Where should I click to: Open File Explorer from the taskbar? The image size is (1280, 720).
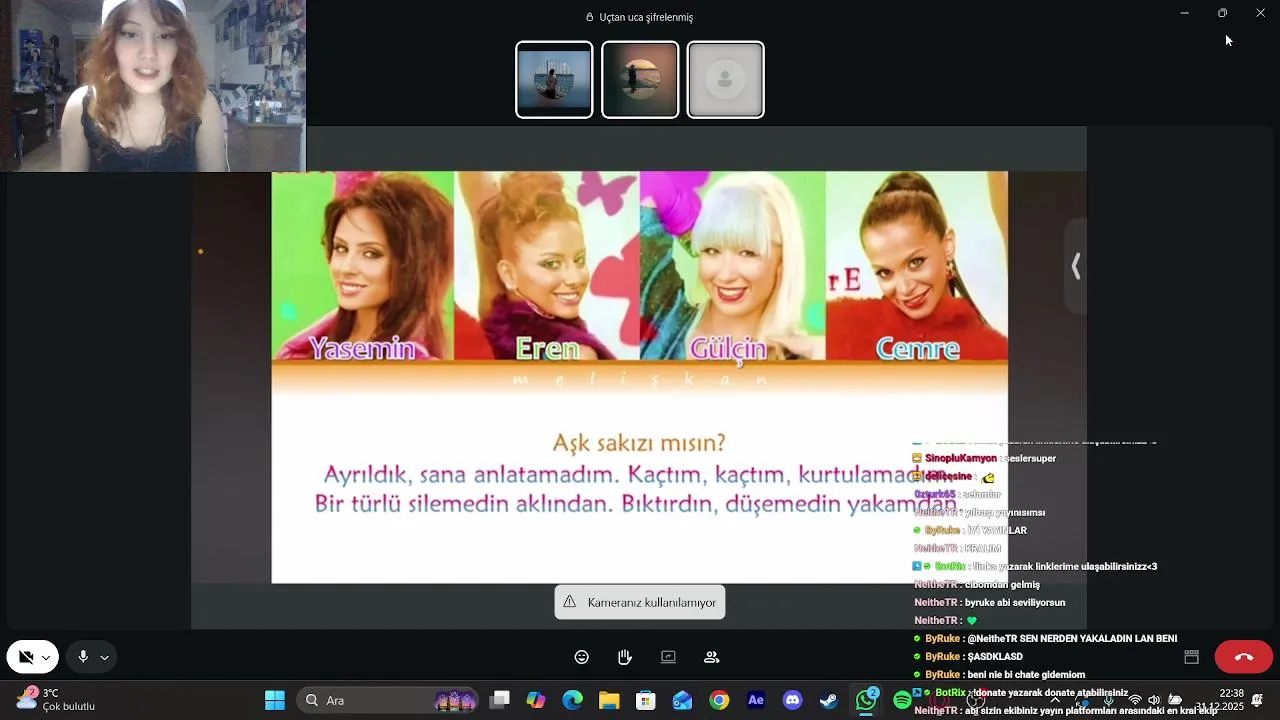609,700
